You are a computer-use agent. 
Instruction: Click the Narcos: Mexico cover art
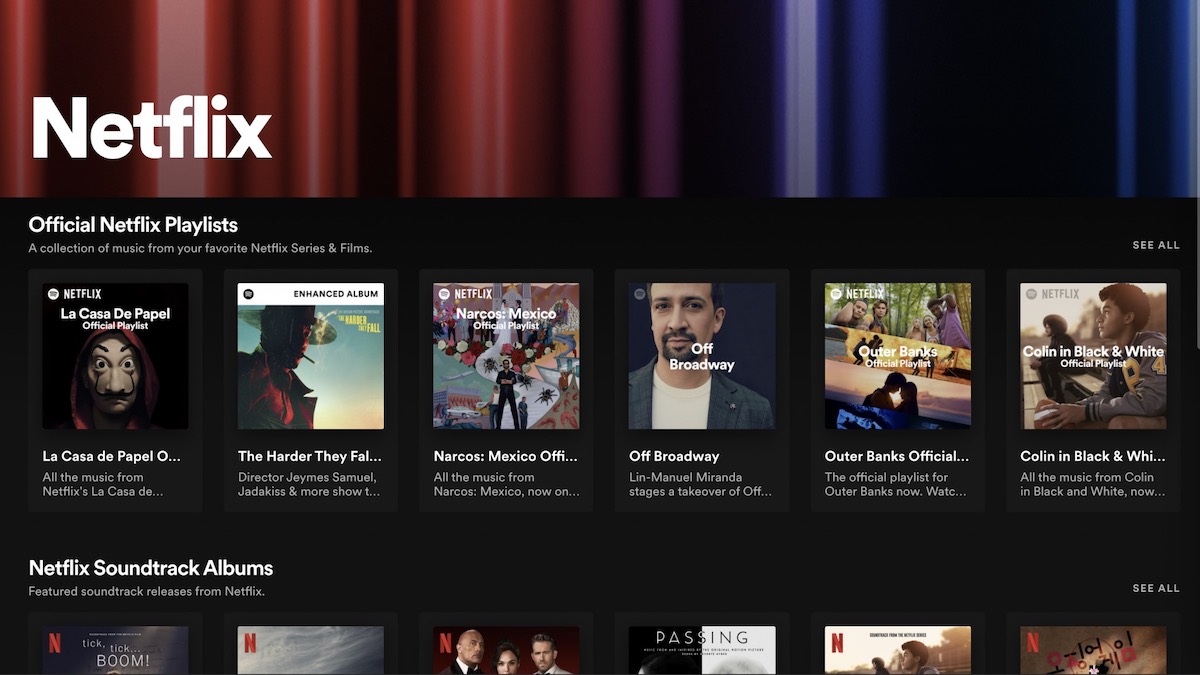tap(506, 355)
